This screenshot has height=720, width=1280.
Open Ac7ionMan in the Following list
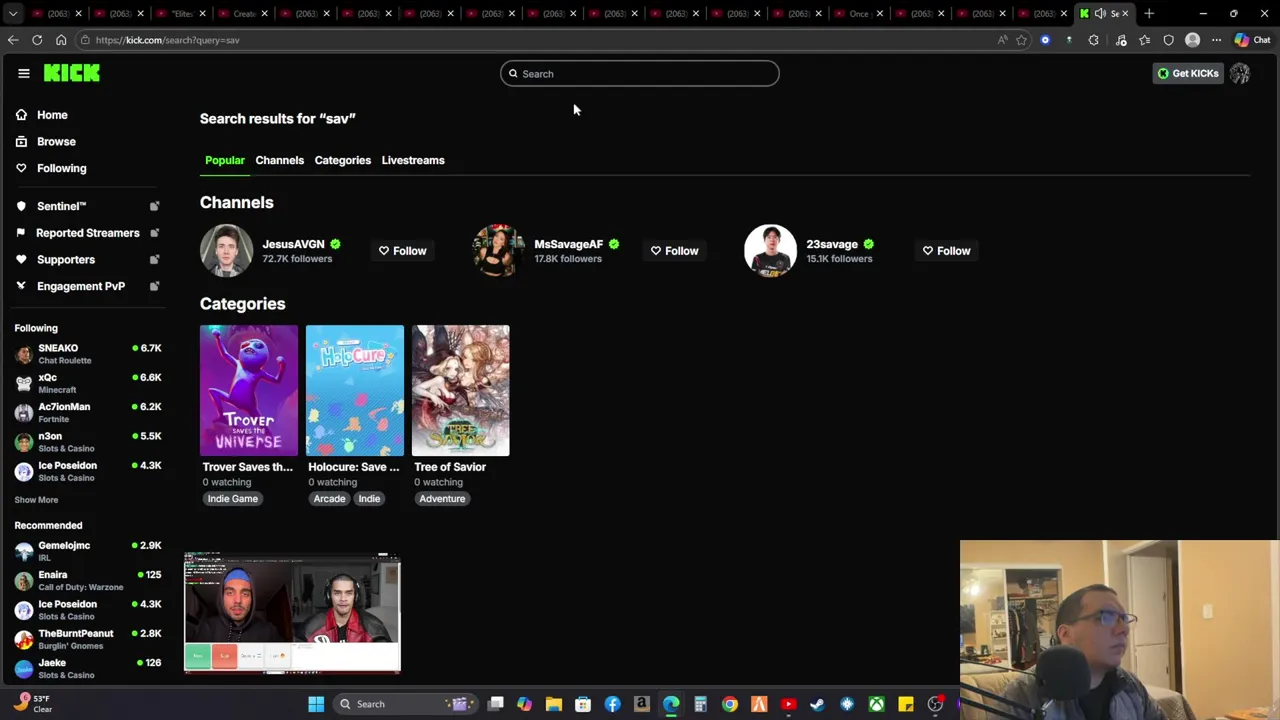point(88,412)
